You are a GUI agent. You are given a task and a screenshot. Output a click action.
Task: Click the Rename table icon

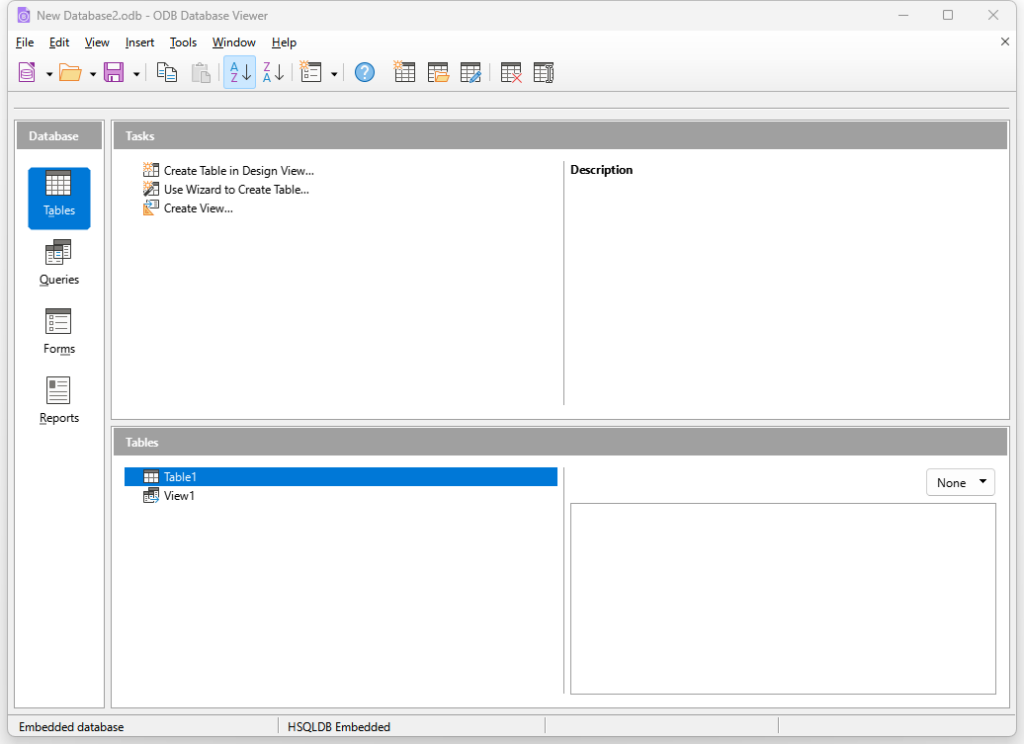(543, 73)
